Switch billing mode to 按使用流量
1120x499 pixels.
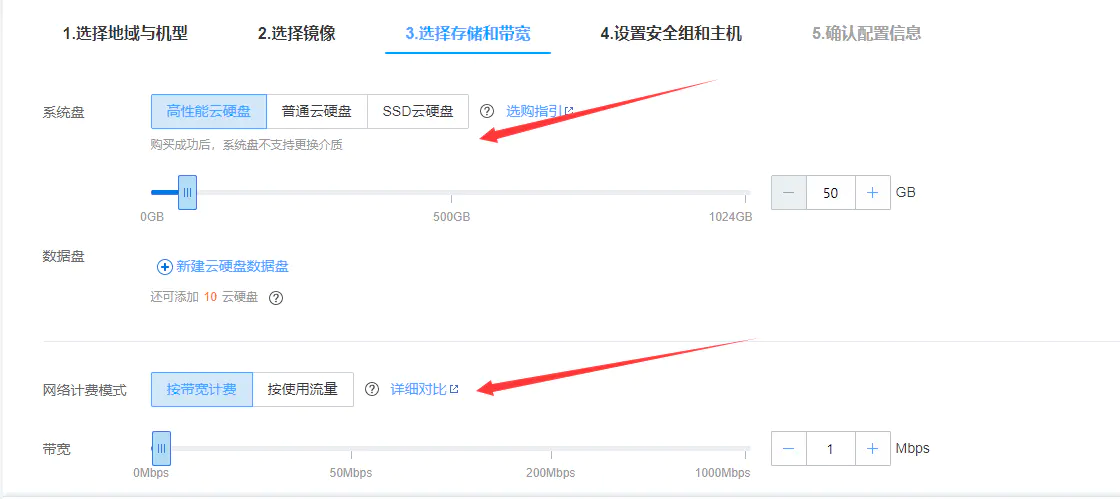click(303, 389)
